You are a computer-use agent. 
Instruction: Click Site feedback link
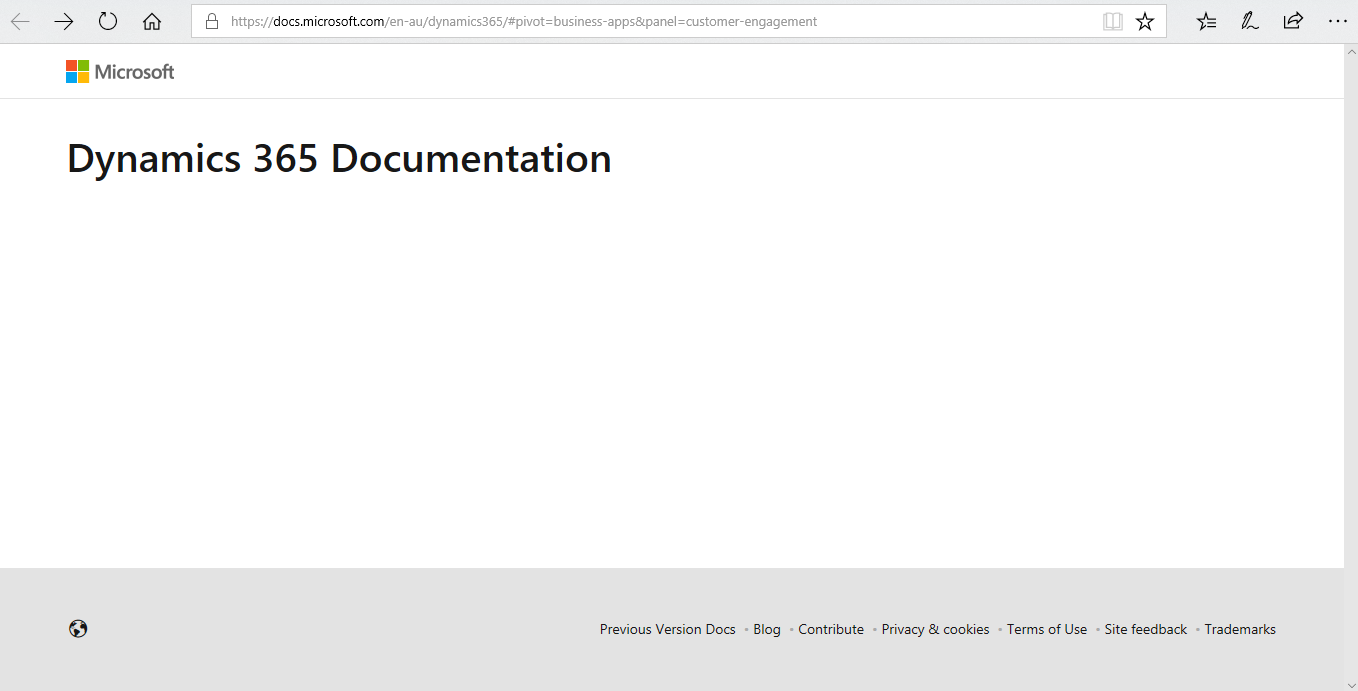tap(1146, 629)
